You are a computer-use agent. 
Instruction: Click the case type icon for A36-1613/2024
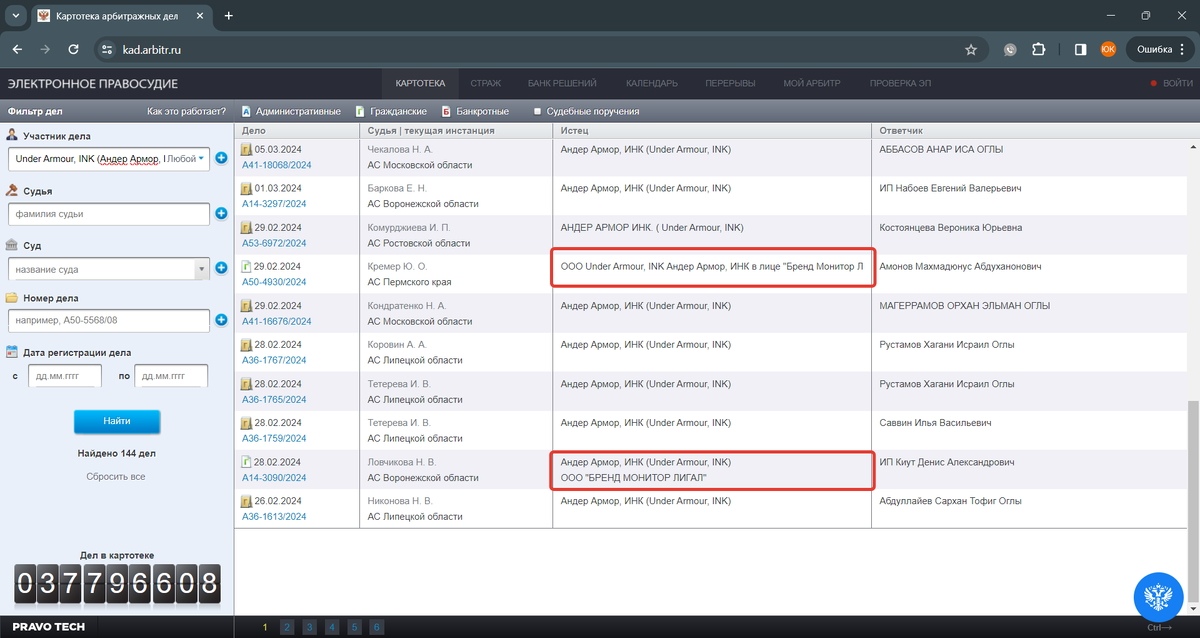click(x=246, y=501)
